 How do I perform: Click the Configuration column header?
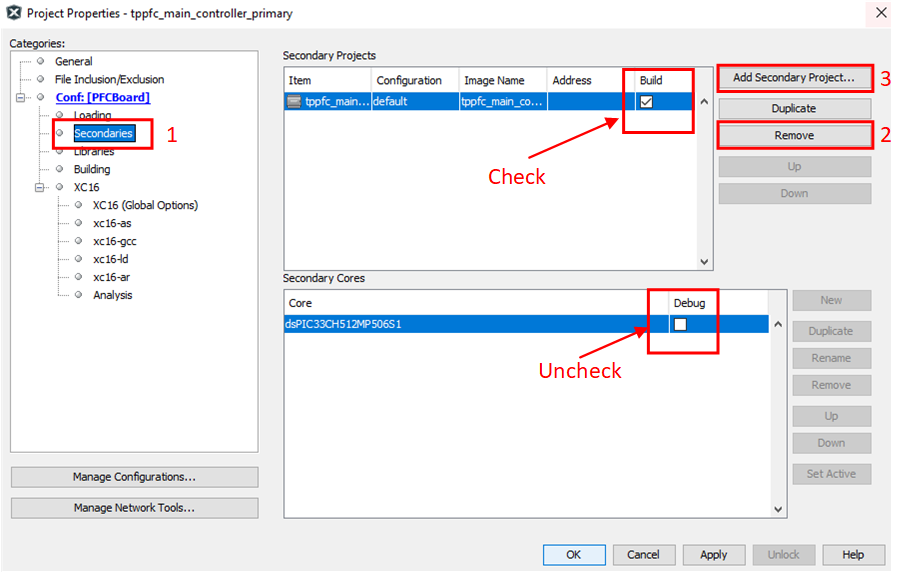click(x=415, y=80)
